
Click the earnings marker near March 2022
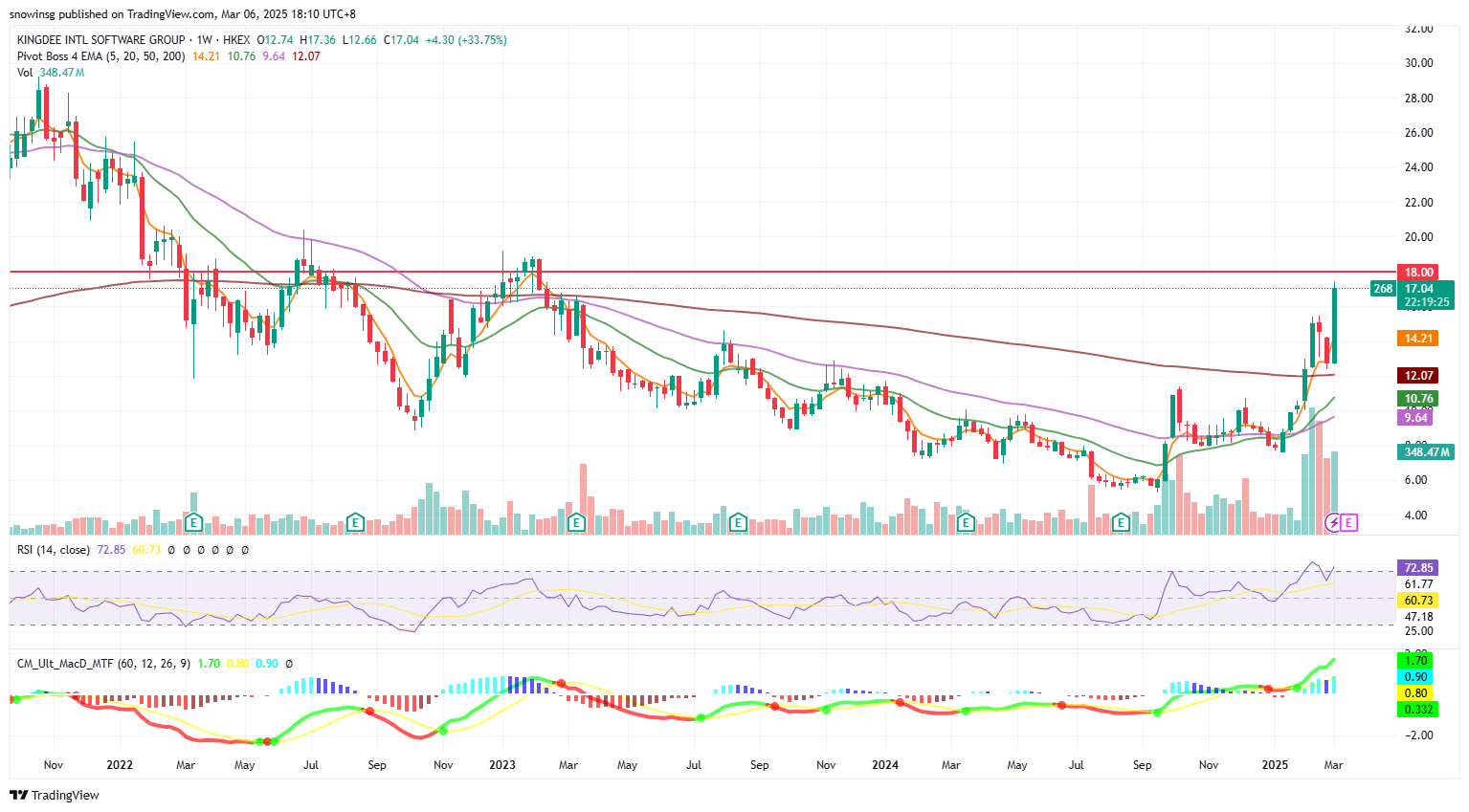pyautogui.click(x=193, y=522)
